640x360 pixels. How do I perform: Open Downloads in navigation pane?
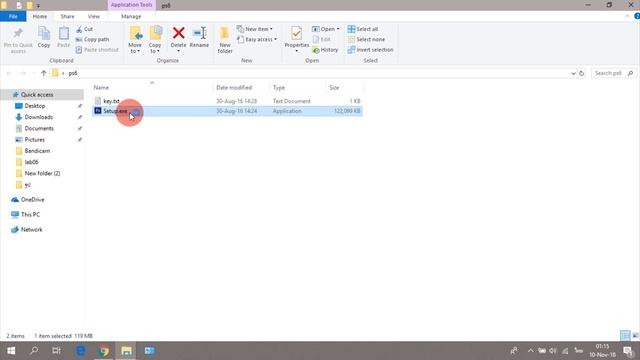click(38, 117)
